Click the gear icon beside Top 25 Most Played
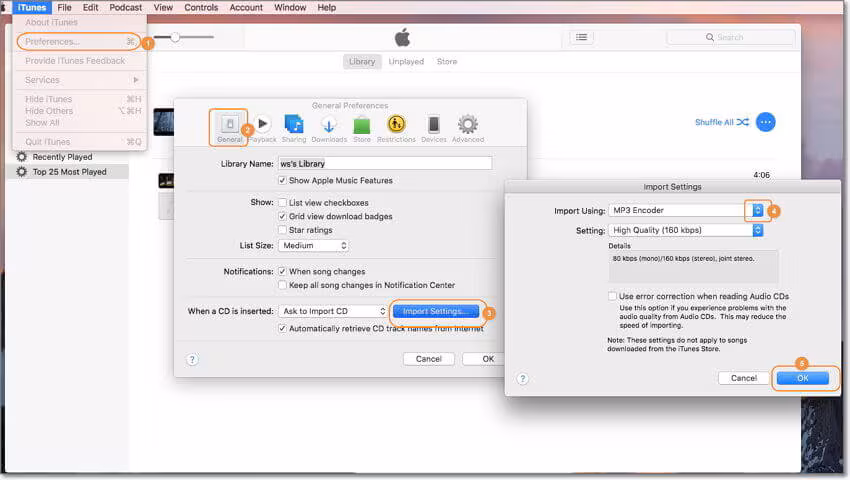 pyautogui.click(x=22, y=172)
